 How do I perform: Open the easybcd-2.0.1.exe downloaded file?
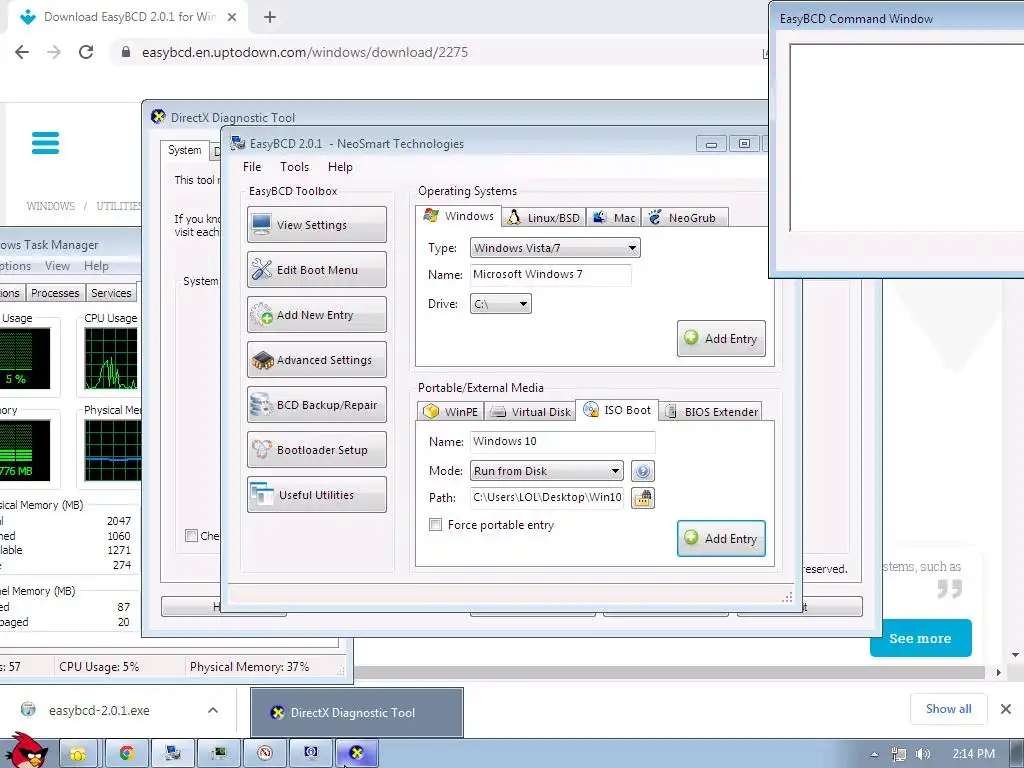(x=99, y=710)
